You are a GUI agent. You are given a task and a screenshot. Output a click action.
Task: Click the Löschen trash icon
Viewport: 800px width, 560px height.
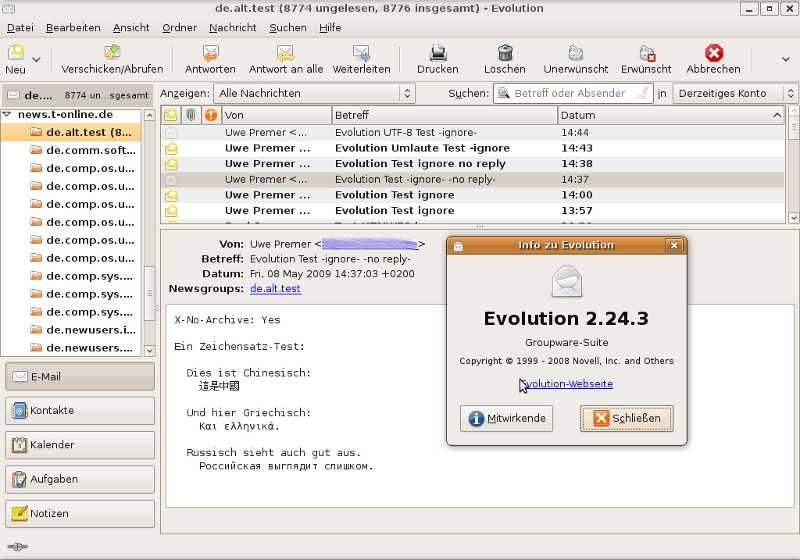[x=505, y=53]
